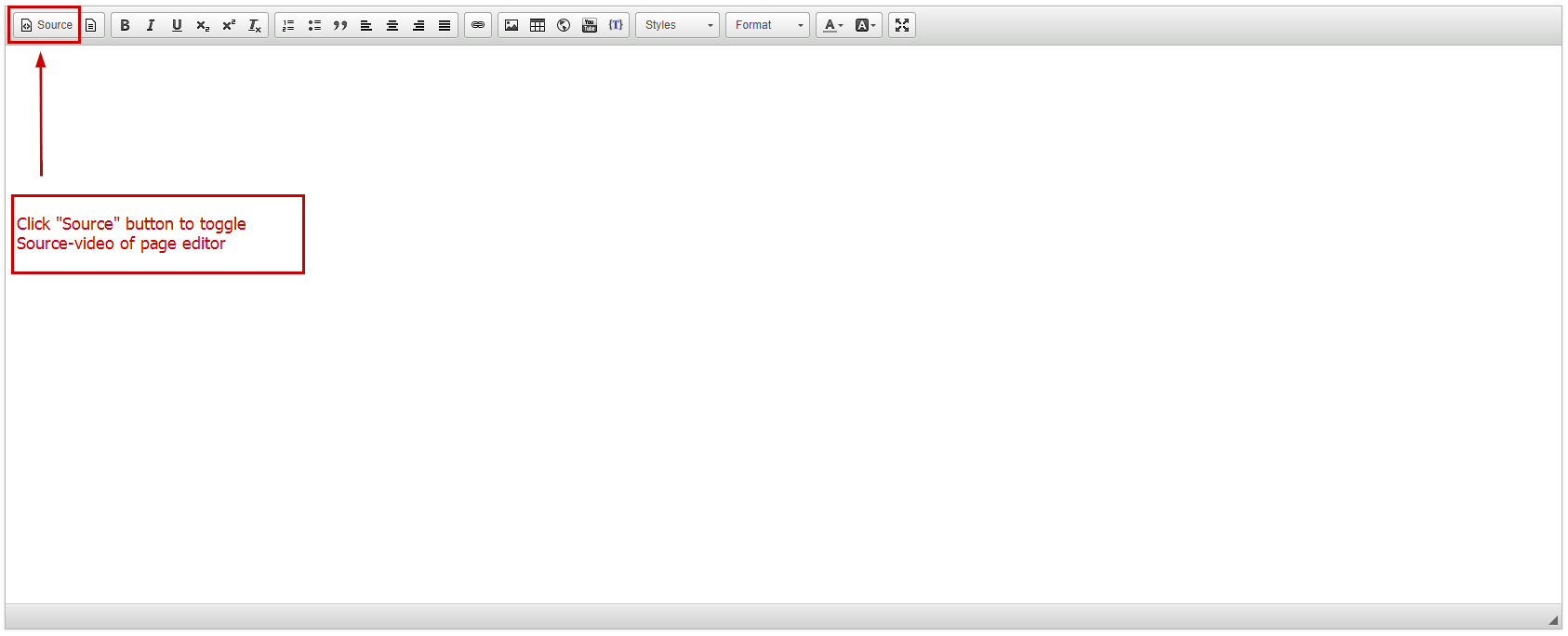Embed a YouTube video

590,25
